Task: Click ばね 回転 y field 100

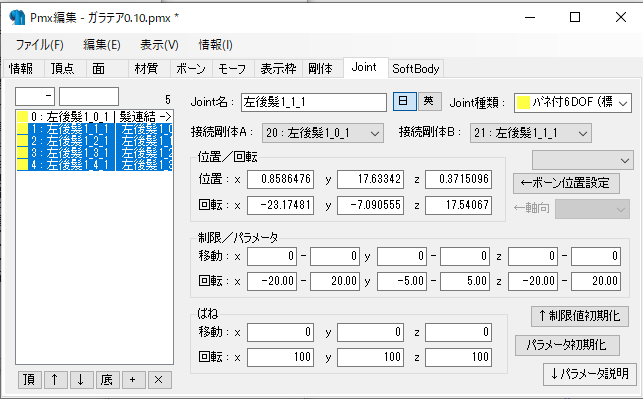Action: [x=370, y=357]
